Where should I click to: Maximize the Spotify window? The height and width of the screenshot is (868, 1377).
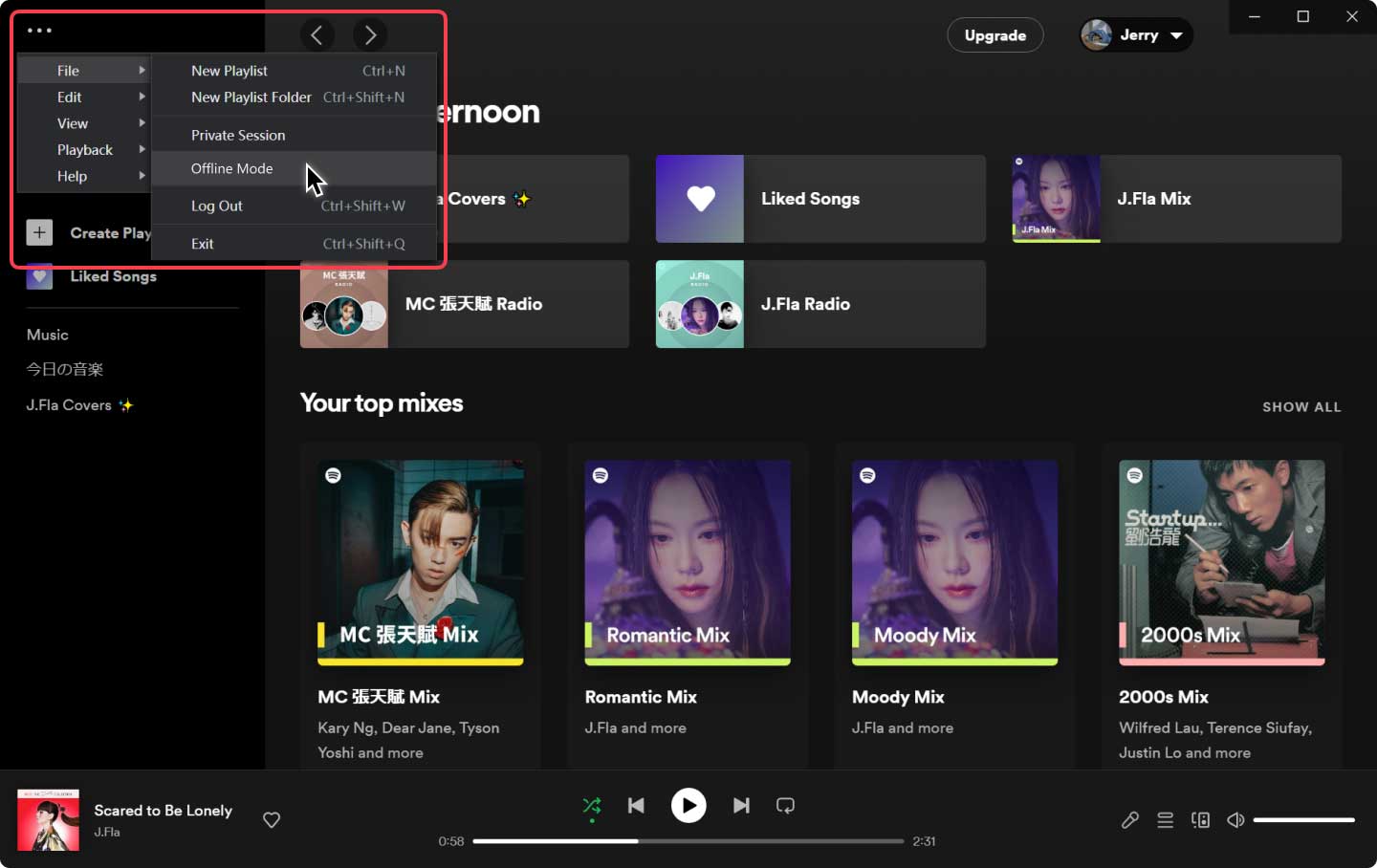(x=1302, y=16)
